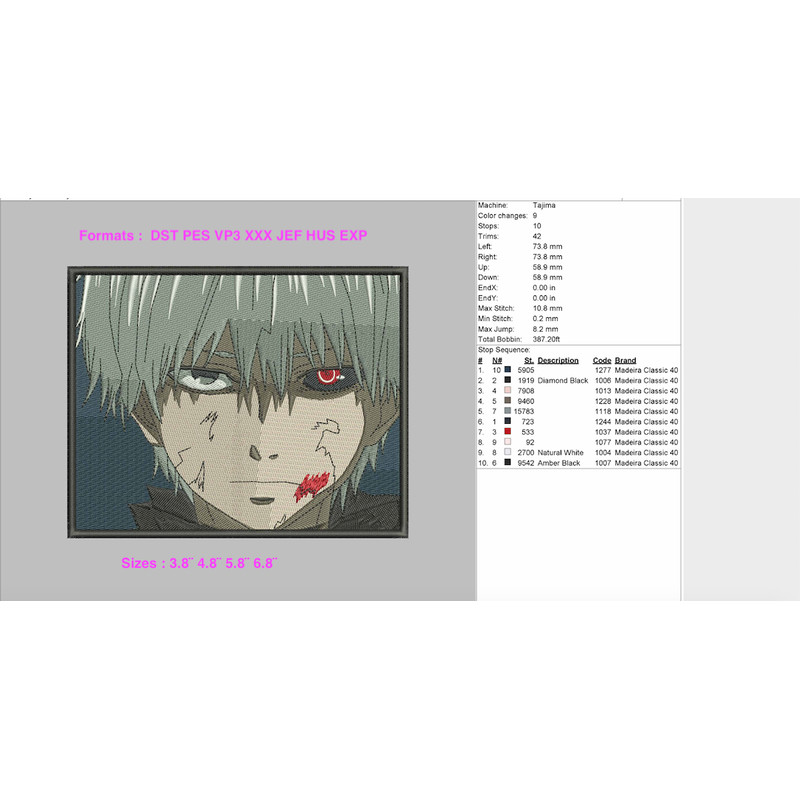This screenshot has height=800, width=800.
Task: Pick the brown-gray thread swatch, code 1228
Action: (x=509, y=401)
